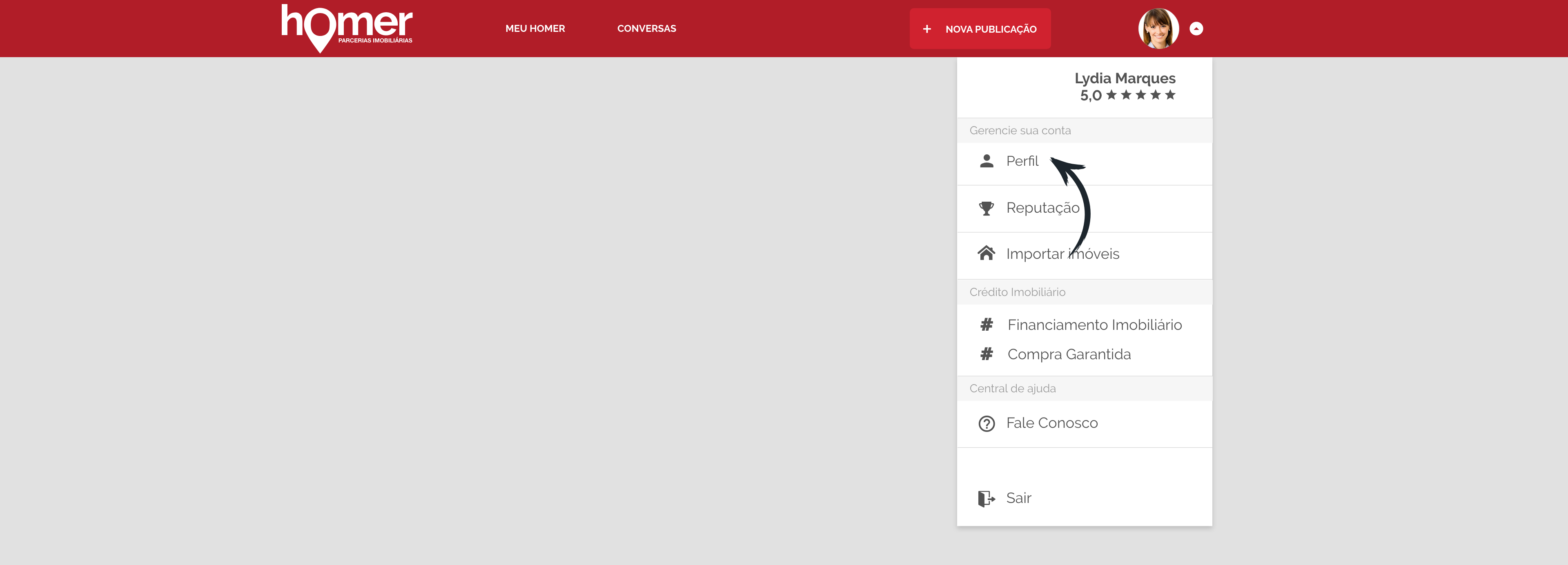1568x565 pixels.
Task: Click the Importar imóveis house icon
Action: (986, 253)
